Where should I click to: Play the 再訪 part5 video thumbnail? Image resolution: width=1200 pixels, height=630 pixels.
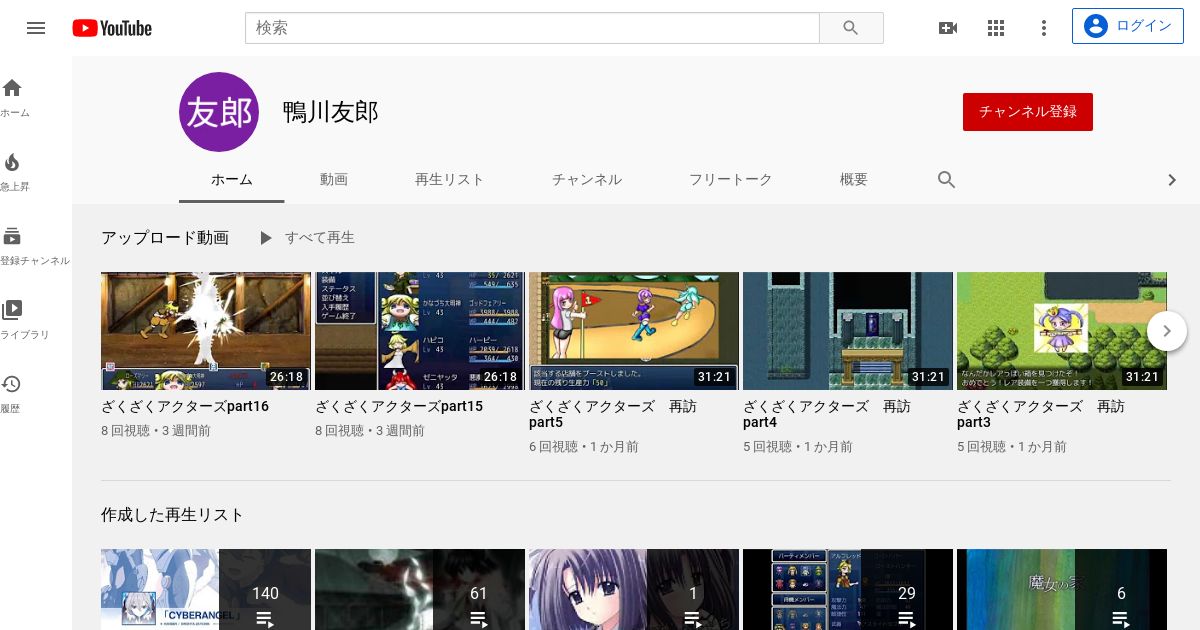pyautogui.click(x=634, y=331)
